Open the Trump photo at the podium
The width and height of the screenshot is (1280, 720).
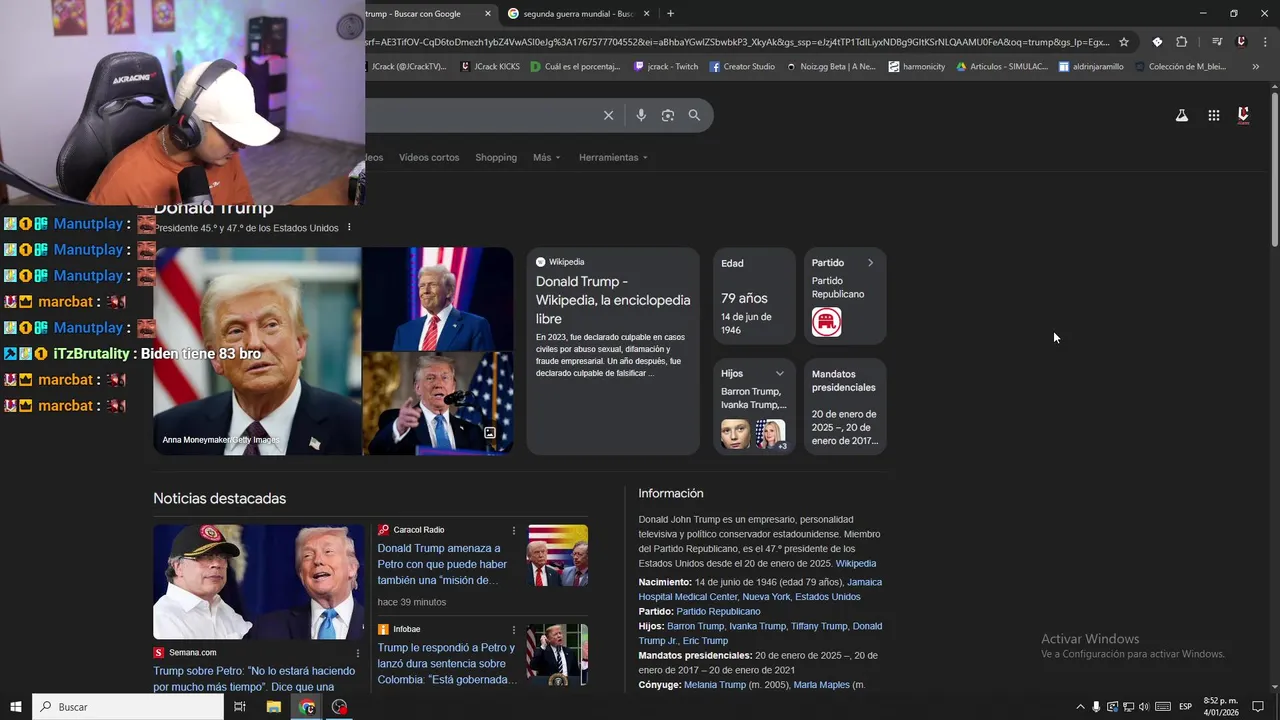click(x=437, y=298)
